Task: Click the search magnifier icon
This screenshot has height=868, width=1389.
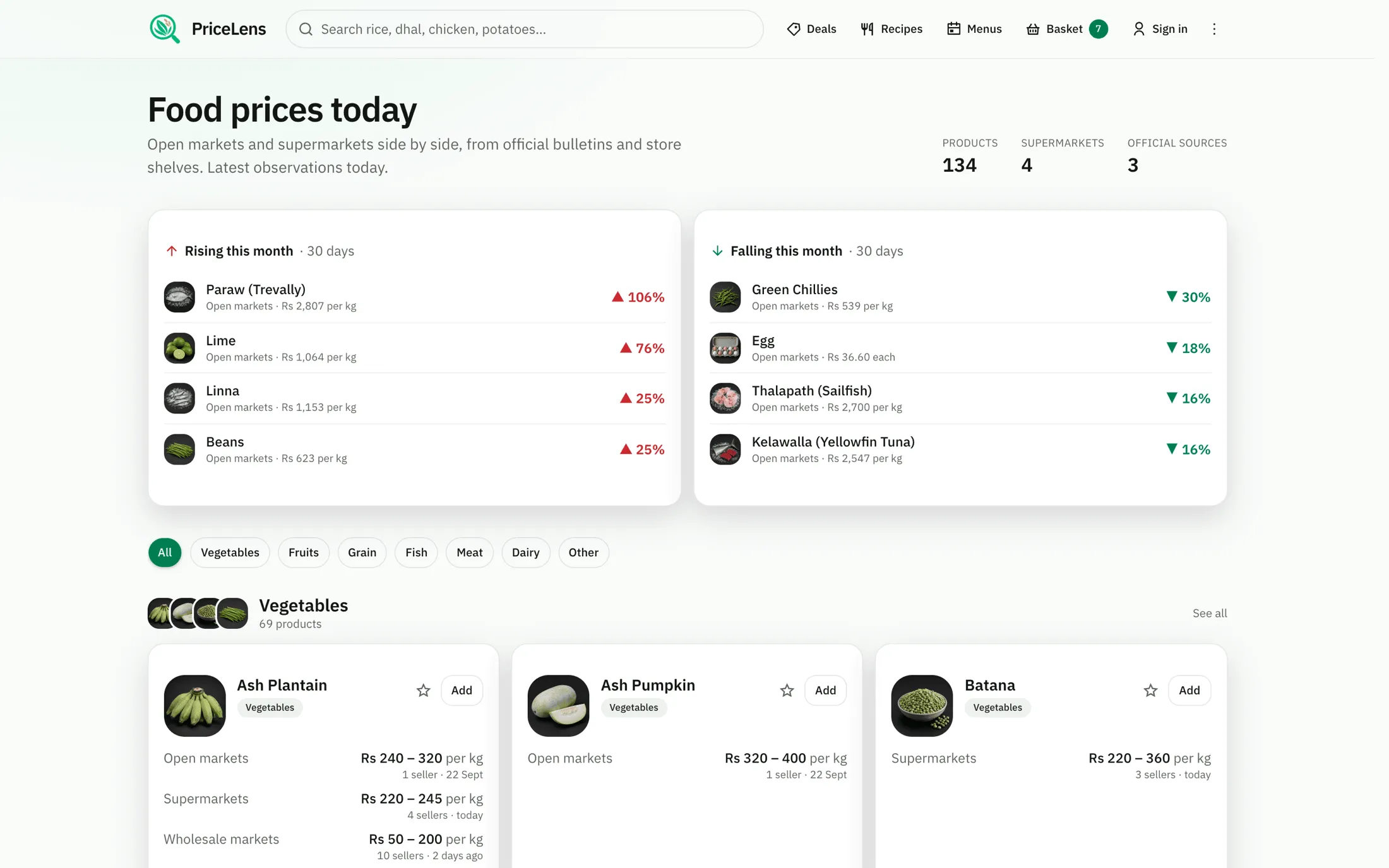Action: [306, 29]
